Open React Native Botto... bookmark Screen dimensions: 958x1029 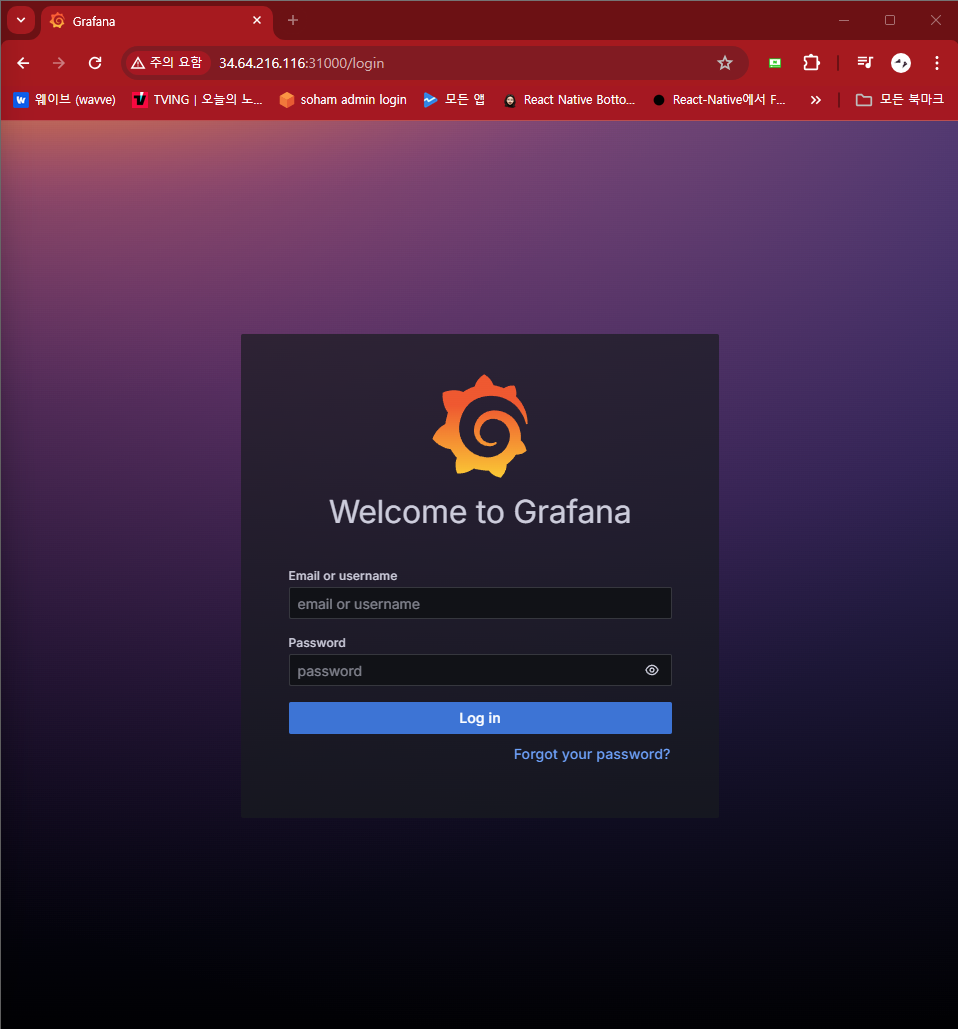pos(570,100)
